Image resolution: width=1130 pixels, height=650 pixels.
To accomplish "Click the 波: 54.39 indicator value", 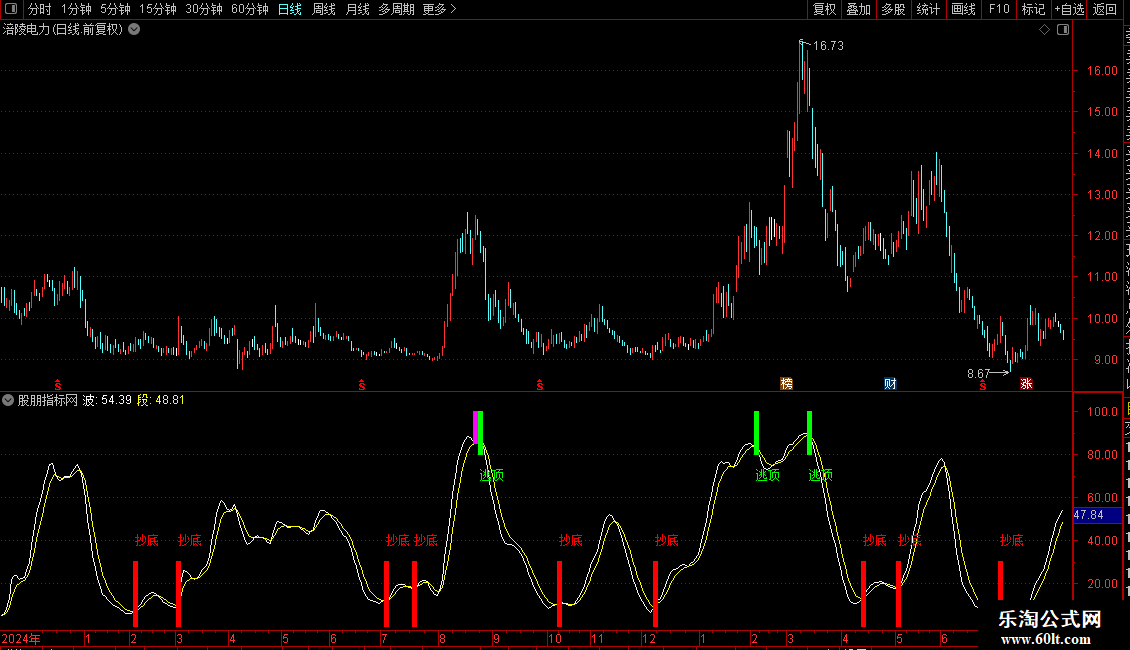I will coord(107,400).
